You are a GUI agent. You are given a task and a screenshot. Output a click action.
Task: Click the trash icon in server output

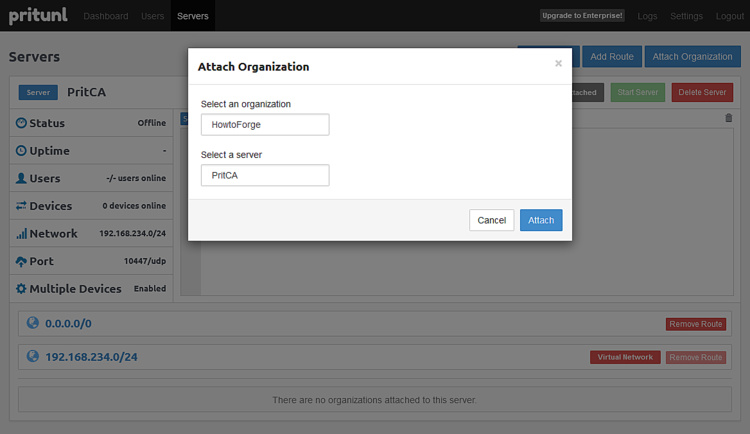tap(728, 118)
